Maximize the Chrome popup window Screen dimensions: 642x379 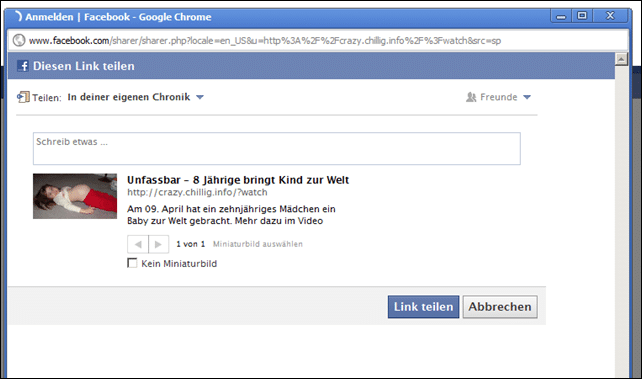582,16
